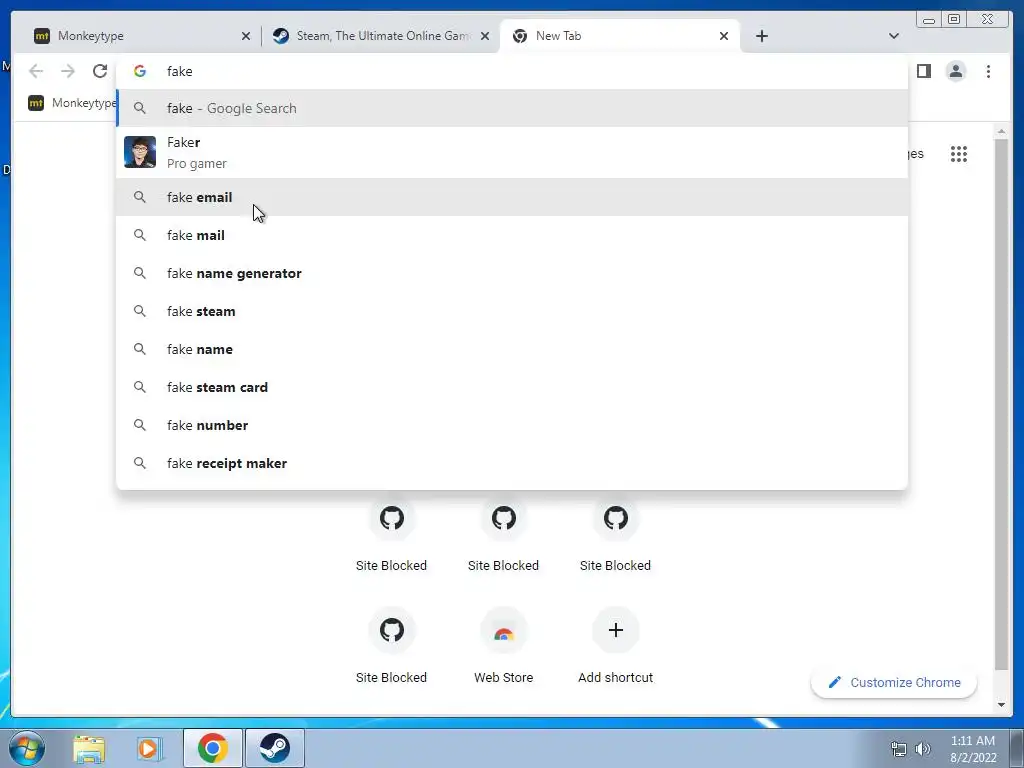Select the Faker Pro gamer suggestion

[512, 152]
